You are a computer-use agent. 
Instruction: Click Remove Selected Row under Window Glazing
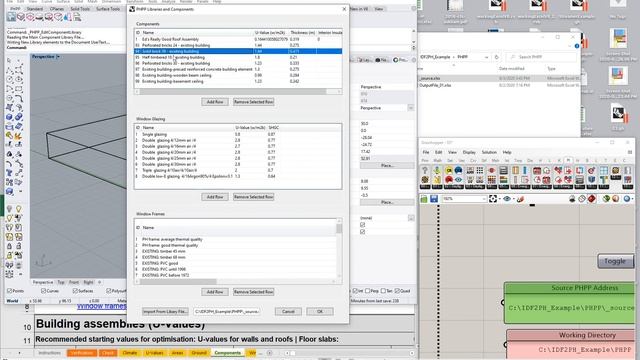(253, 197)
